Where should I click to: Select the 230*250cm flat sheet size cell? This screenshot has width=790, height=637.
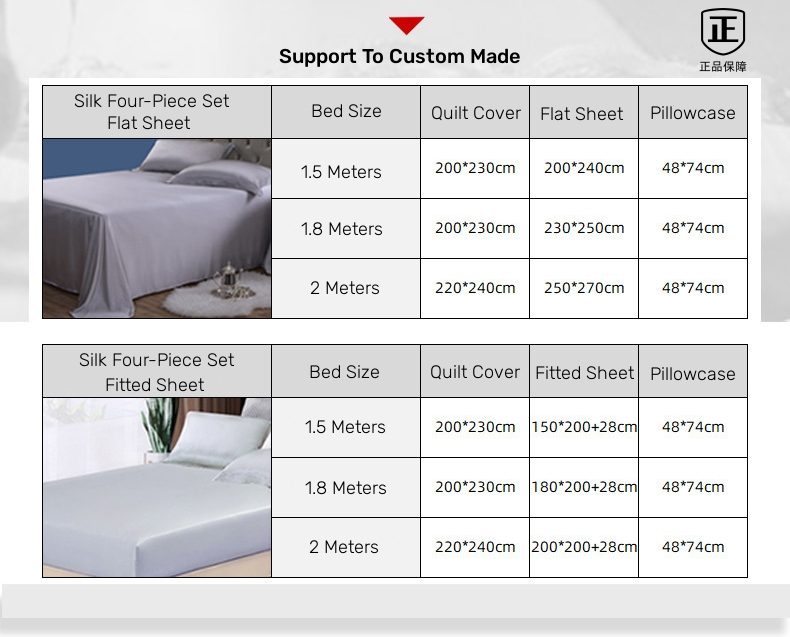(584, 228)
